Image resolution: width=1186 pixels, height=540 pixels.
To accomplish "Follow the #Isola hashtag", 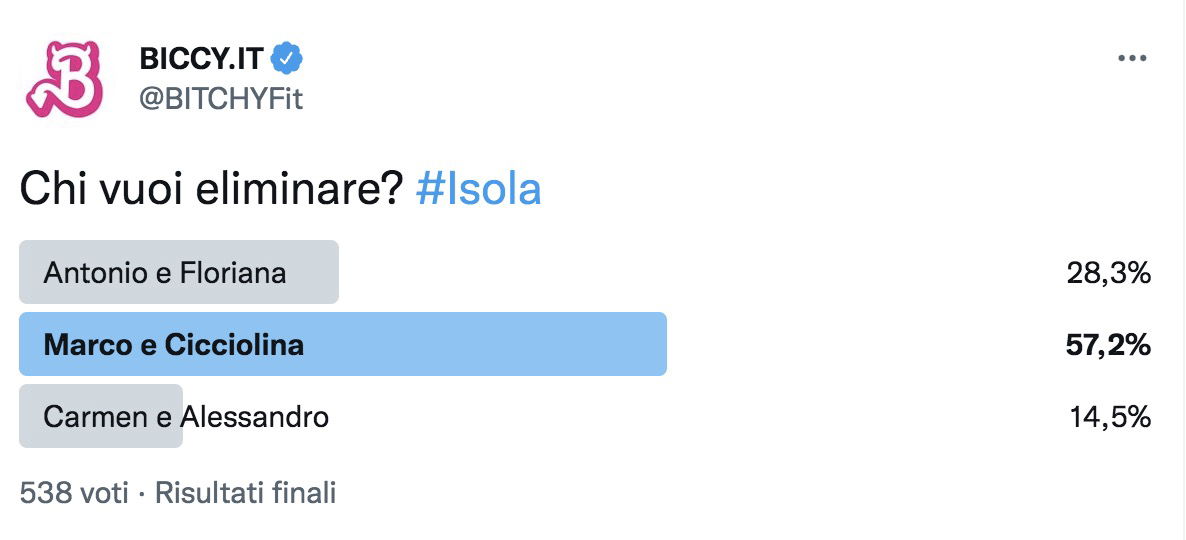I will point(478,188).
